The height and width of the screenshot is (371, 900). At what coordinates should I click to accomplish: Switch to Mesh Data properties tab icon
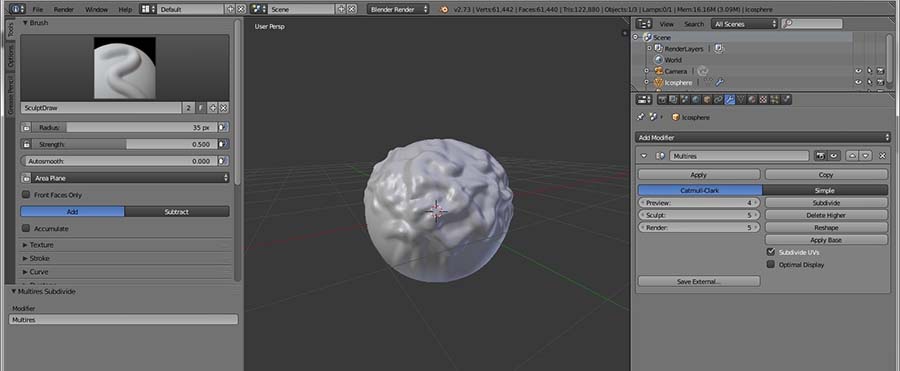(x=741, y=99)
